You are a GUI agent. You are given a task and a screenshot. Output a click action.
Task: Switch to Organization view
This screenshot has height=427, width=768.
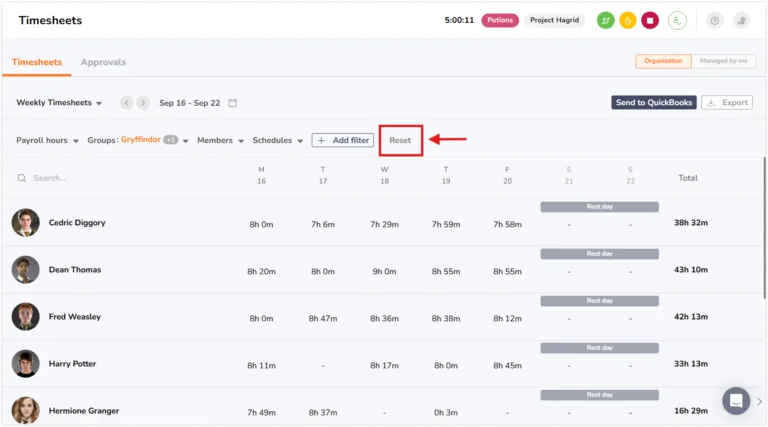click(663, 61)
